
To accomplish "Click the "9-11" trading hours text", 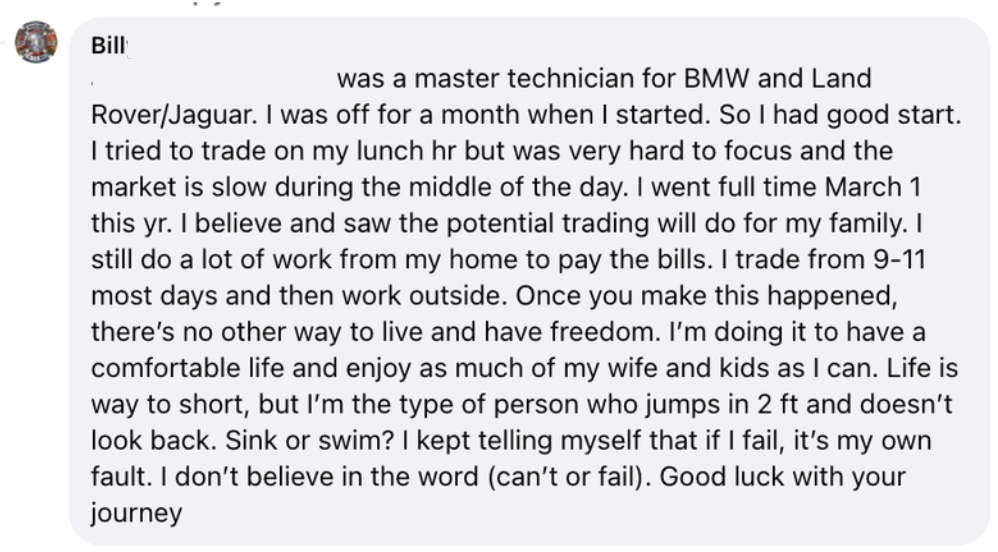I will pos(903,260).
